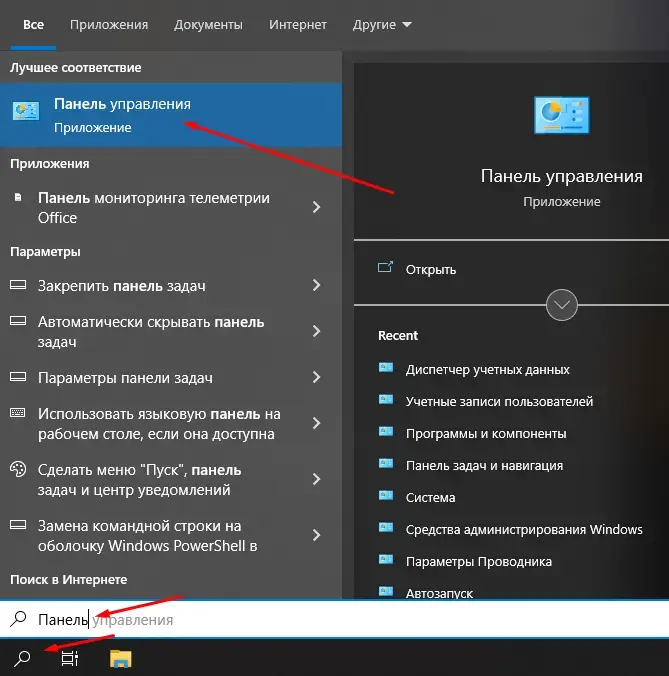Screen dimensions: 669x676
Task: Click the taskbar icon beside Закрепить панель задач
Action: pyautogui.click(x=18, y=285)
